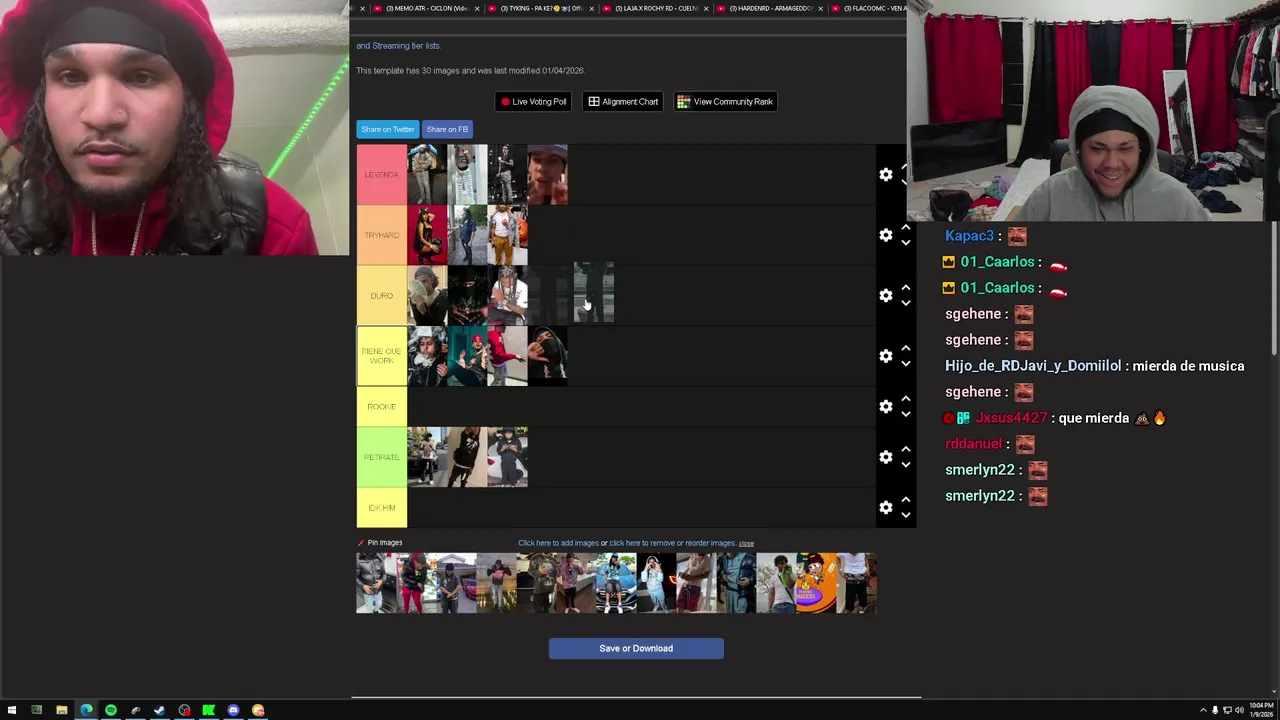Click chat username rddanuel
1280x720 pixels.
coord(973,444)
